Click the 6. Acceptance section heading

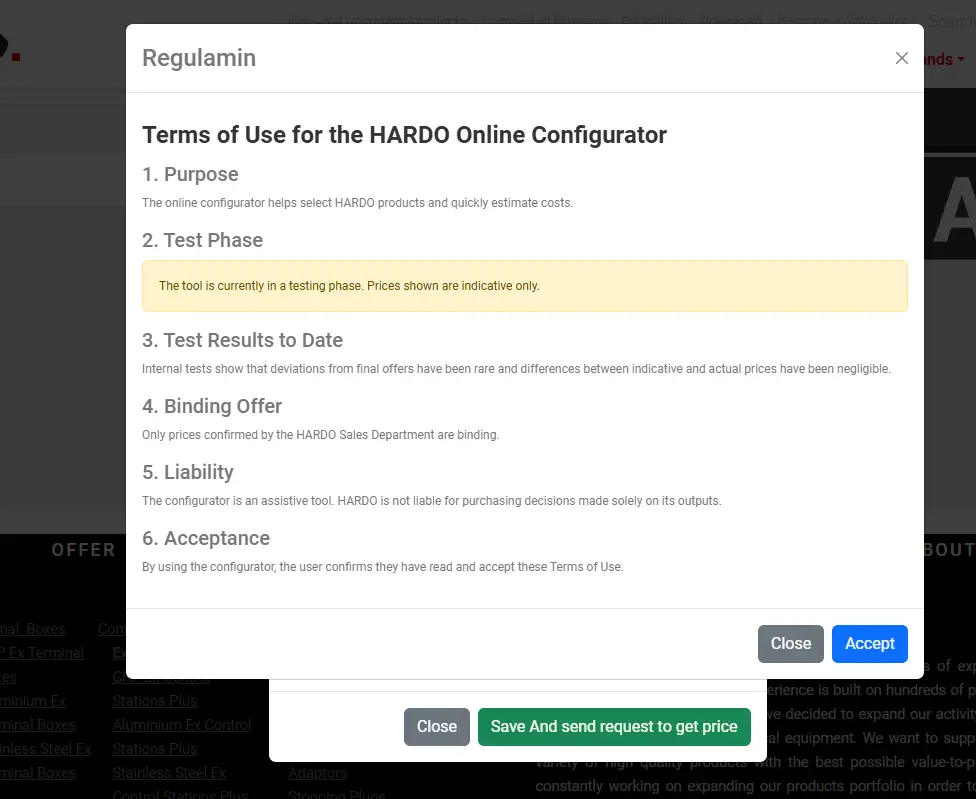tap(206, 538)
